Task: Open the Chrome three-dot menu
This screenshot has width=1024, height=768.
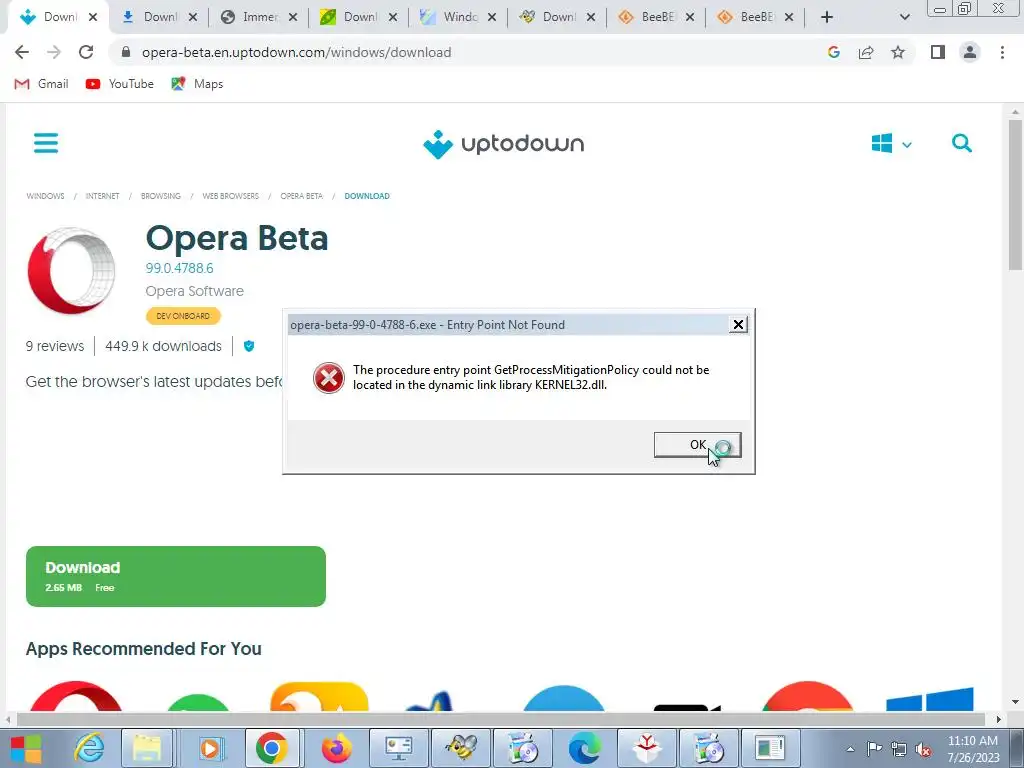Action: 1002,52
